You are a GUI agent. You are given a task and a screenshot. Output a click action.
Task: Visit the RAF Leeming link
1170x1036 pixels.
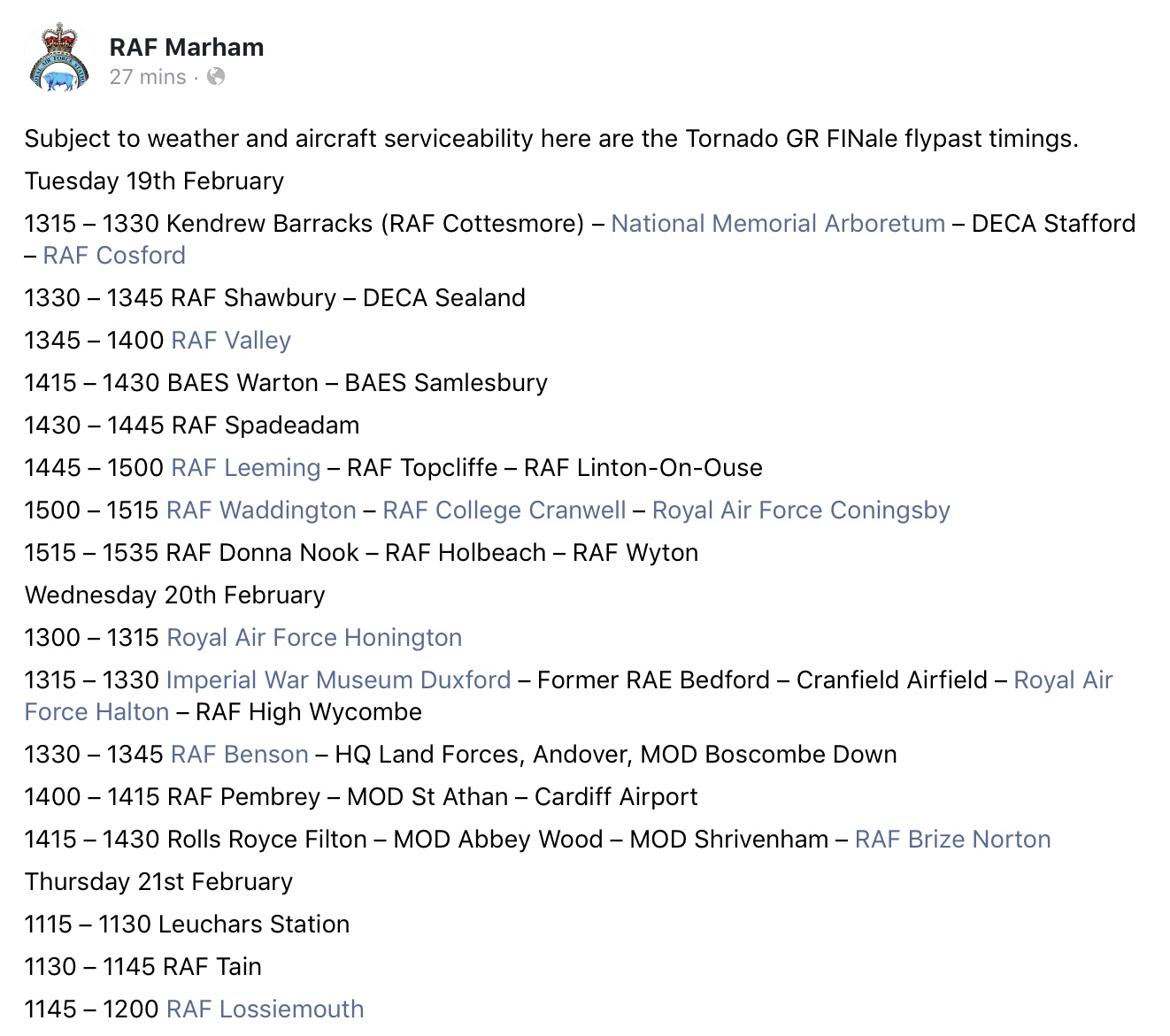[x=246, y=467]
